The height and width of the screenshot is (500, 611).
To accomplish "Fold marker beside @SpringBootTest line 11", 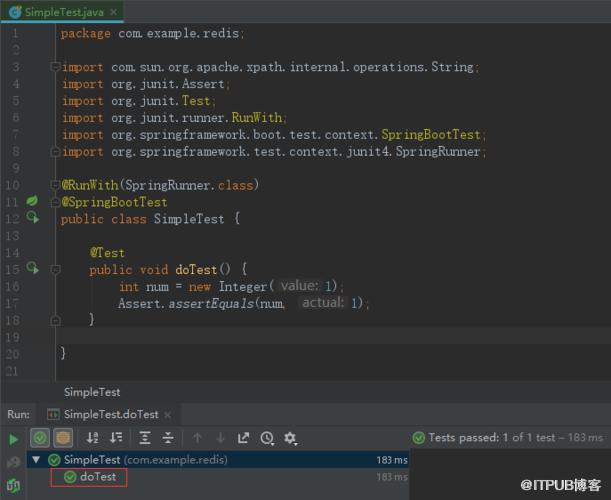I will click(x=55, y=202).
